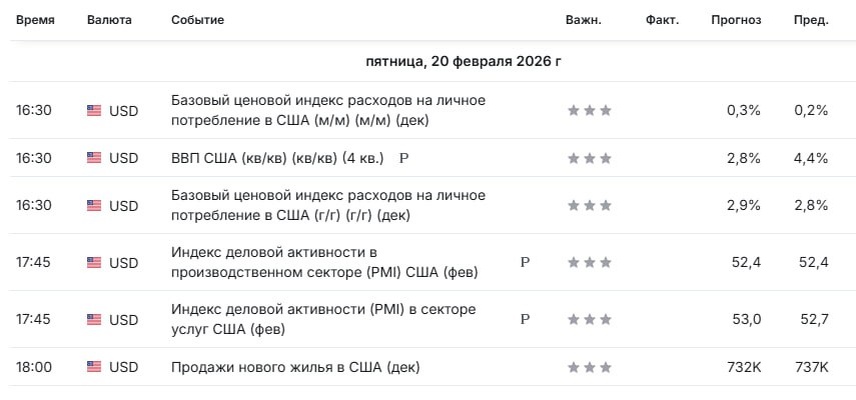Click the date header пятница, 20 февраля 2026

coord(463,61)
